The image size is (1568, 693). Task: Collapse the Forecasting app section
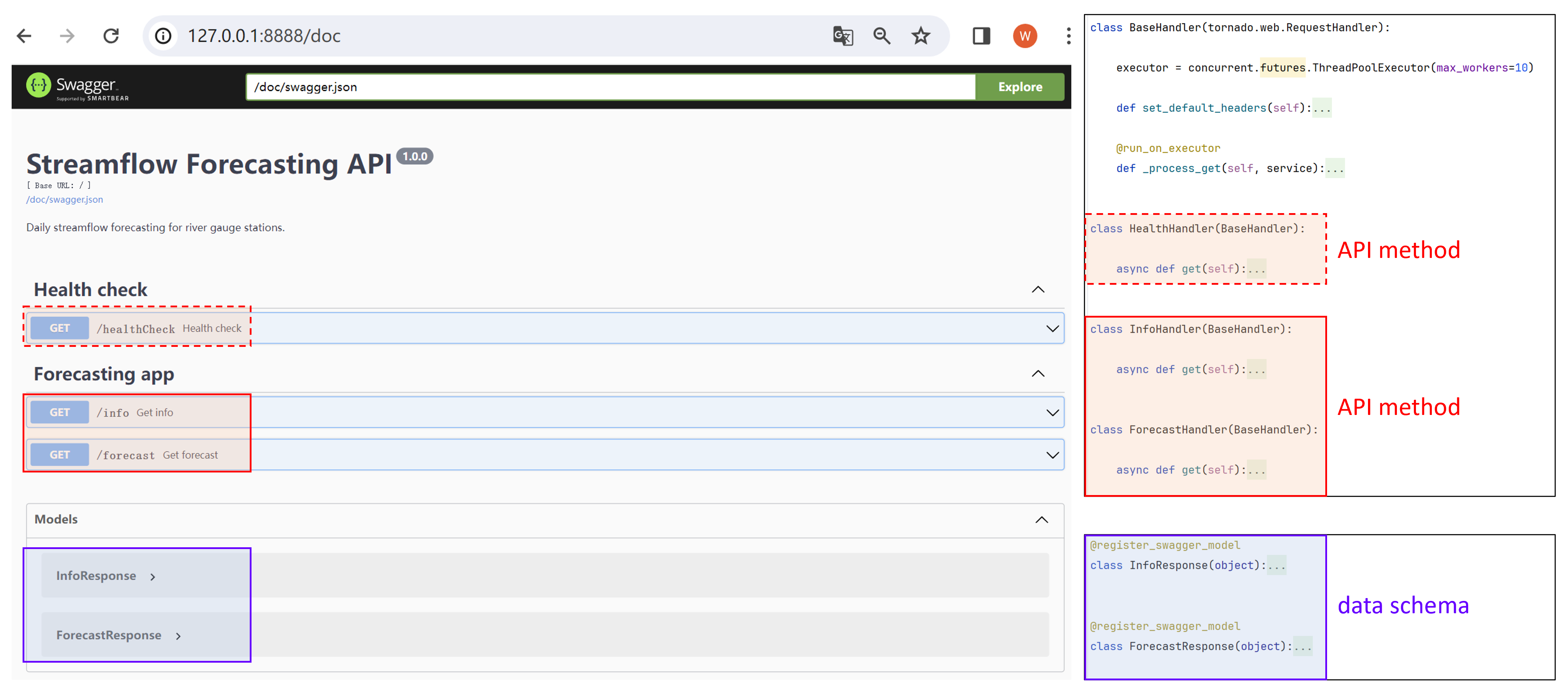pos(1038,373)
